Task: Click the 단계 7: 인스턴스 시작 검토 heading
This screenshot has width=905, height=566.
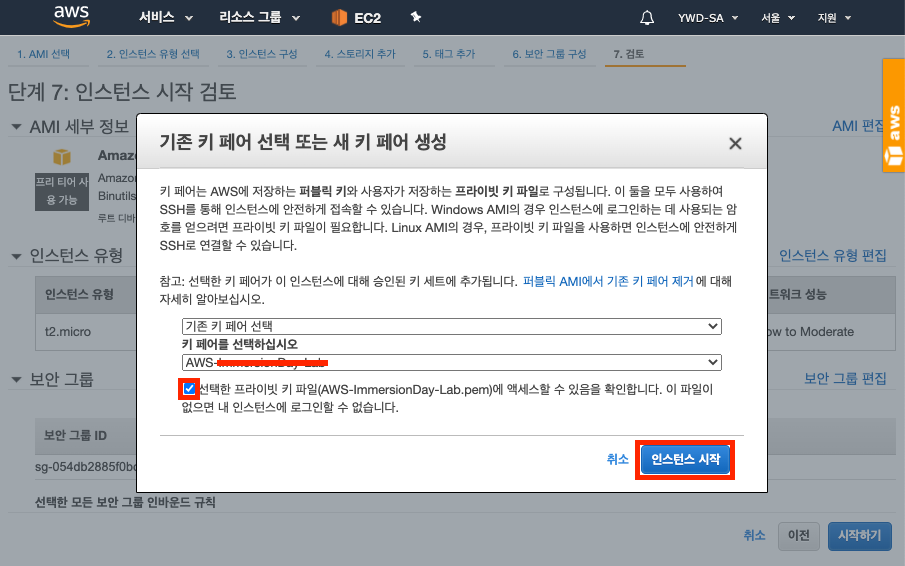Action: 122,91
